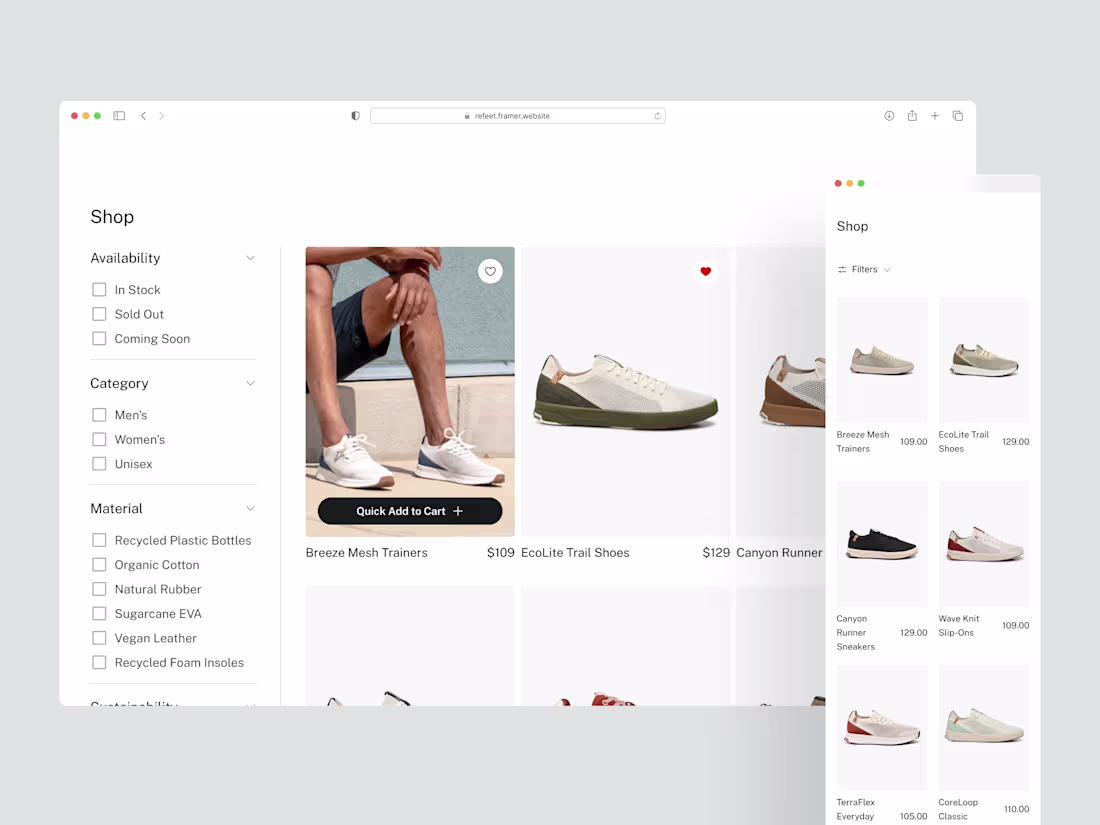Screen dimensions: 1100x825
Task: Check the Women's category checkbox
Action: [x=100, y=439]
